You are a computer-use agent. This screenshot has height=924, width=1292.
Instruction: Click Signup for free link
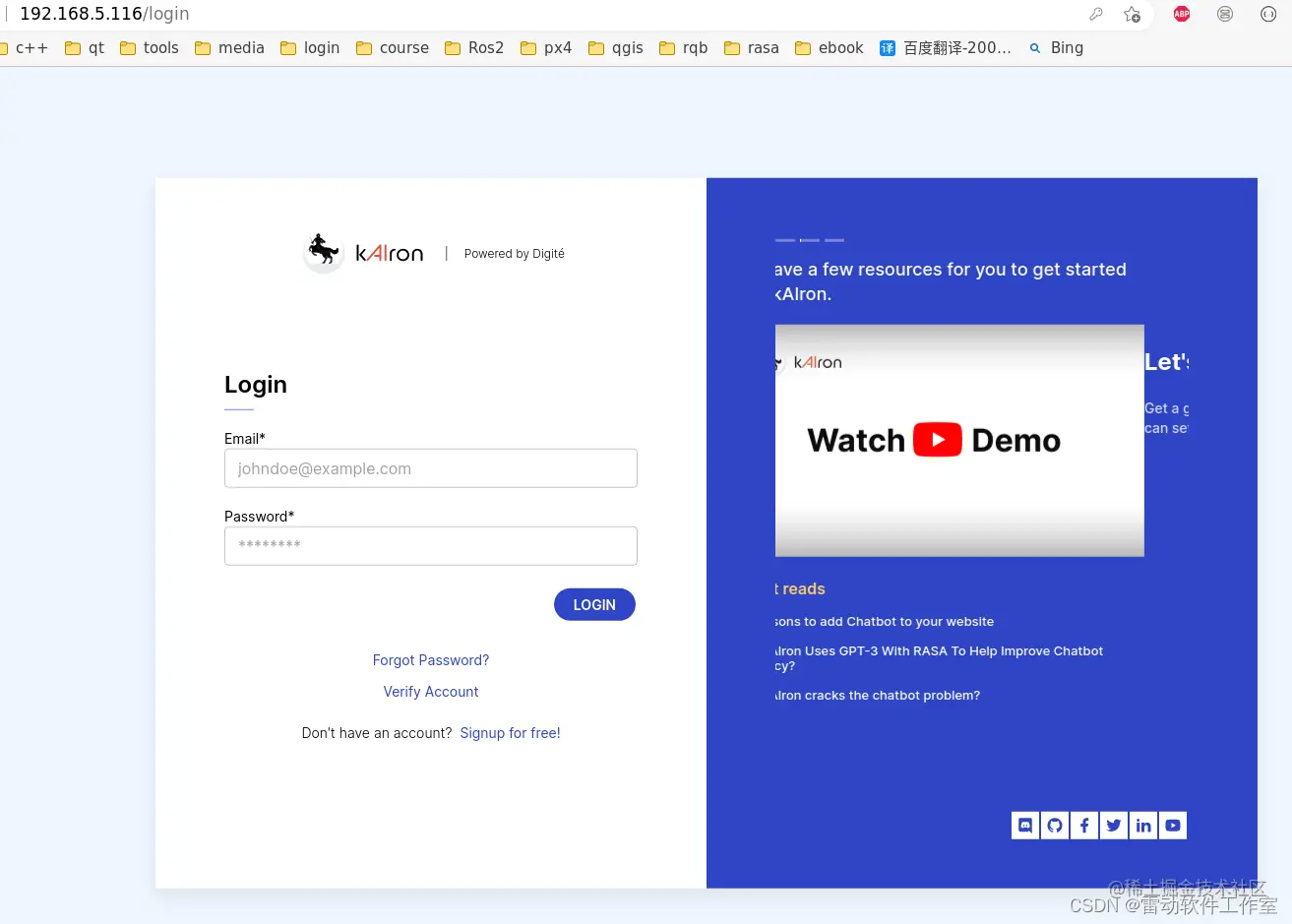(510, 733)
